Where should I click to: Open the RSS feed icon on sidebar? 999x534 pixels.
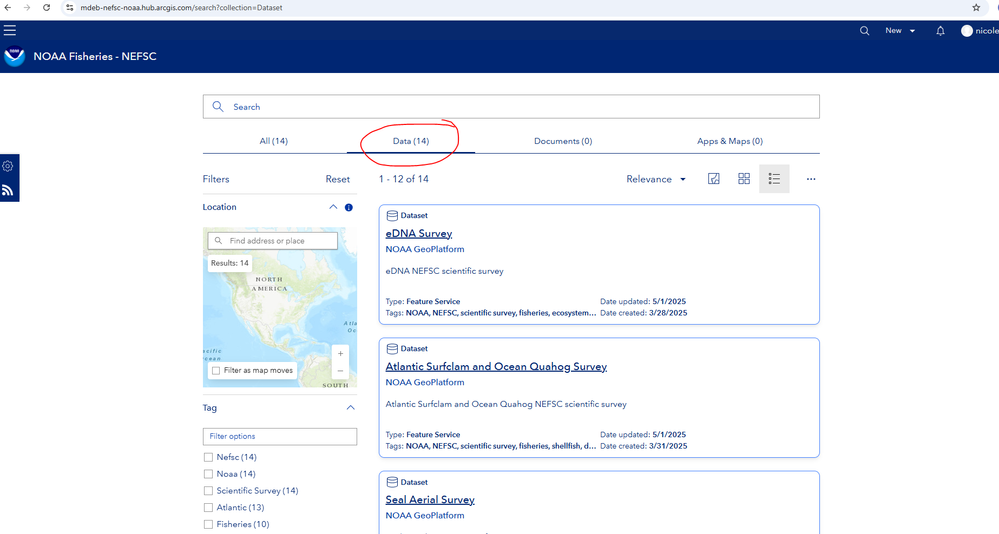coord(8,190)
